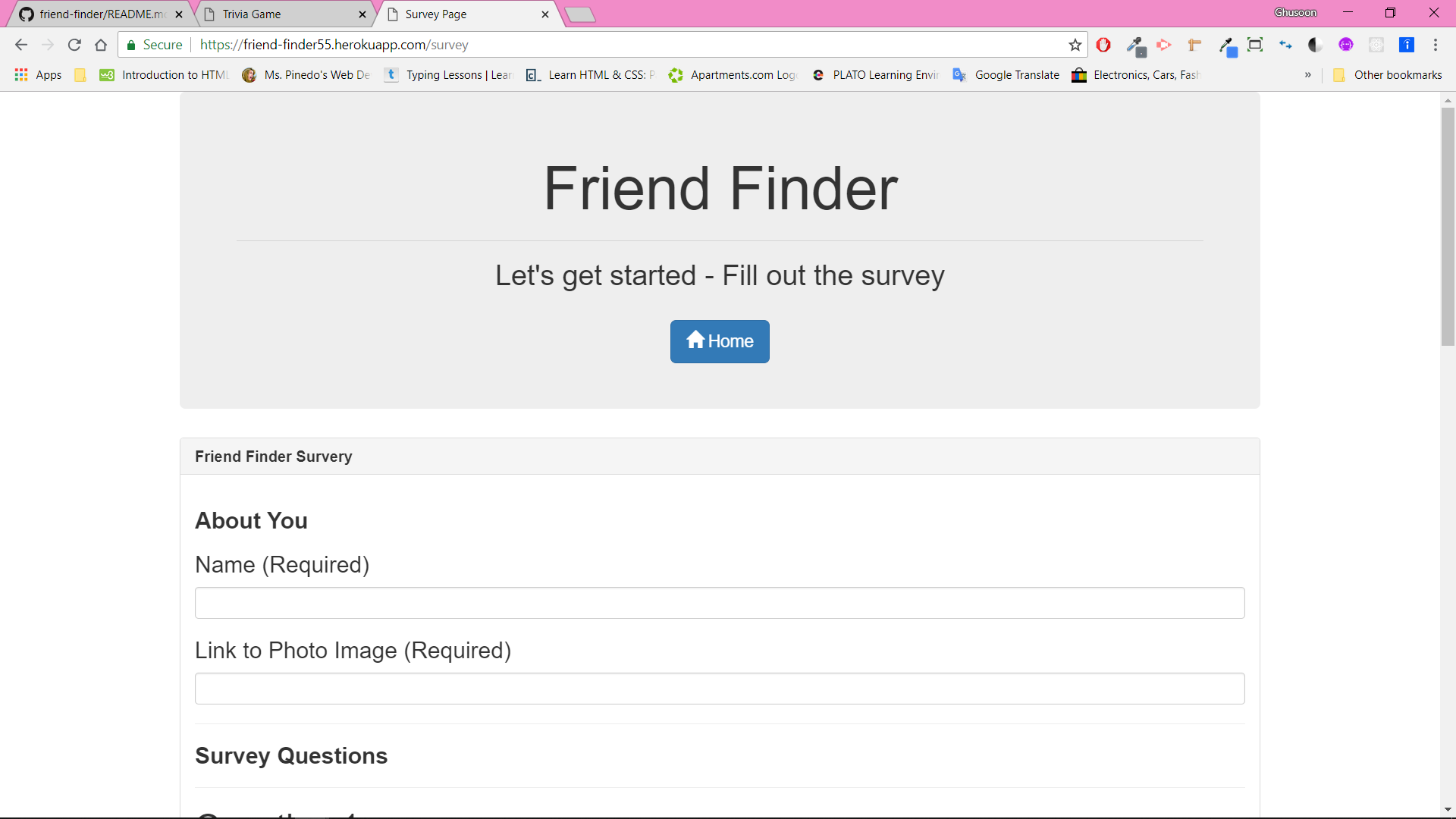Open the screenshot capture extension
The height and width of the screenshot is (819, 1456).
[x=1256, y=45]
